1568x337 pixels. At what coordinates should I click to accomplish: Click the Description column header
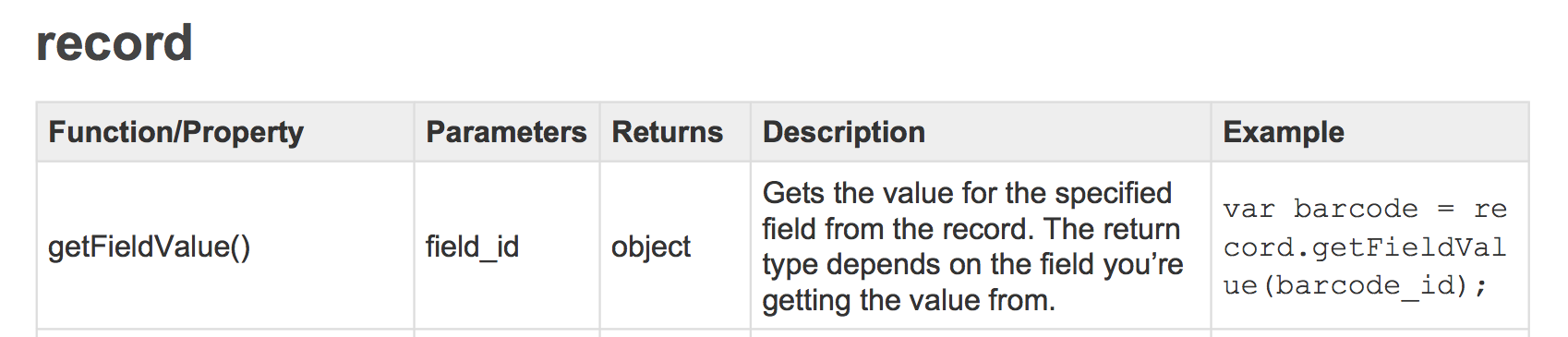(843, 132)
